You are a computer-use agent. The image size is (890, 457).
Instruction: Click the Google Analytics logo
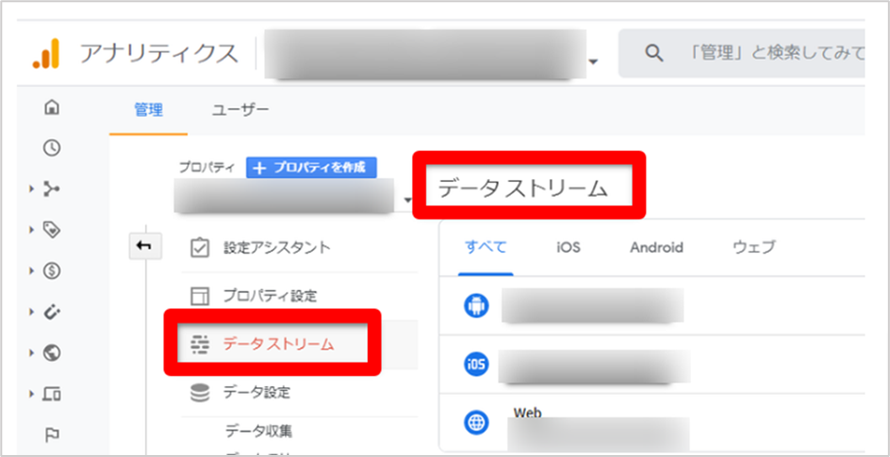(x=45, y=53)
